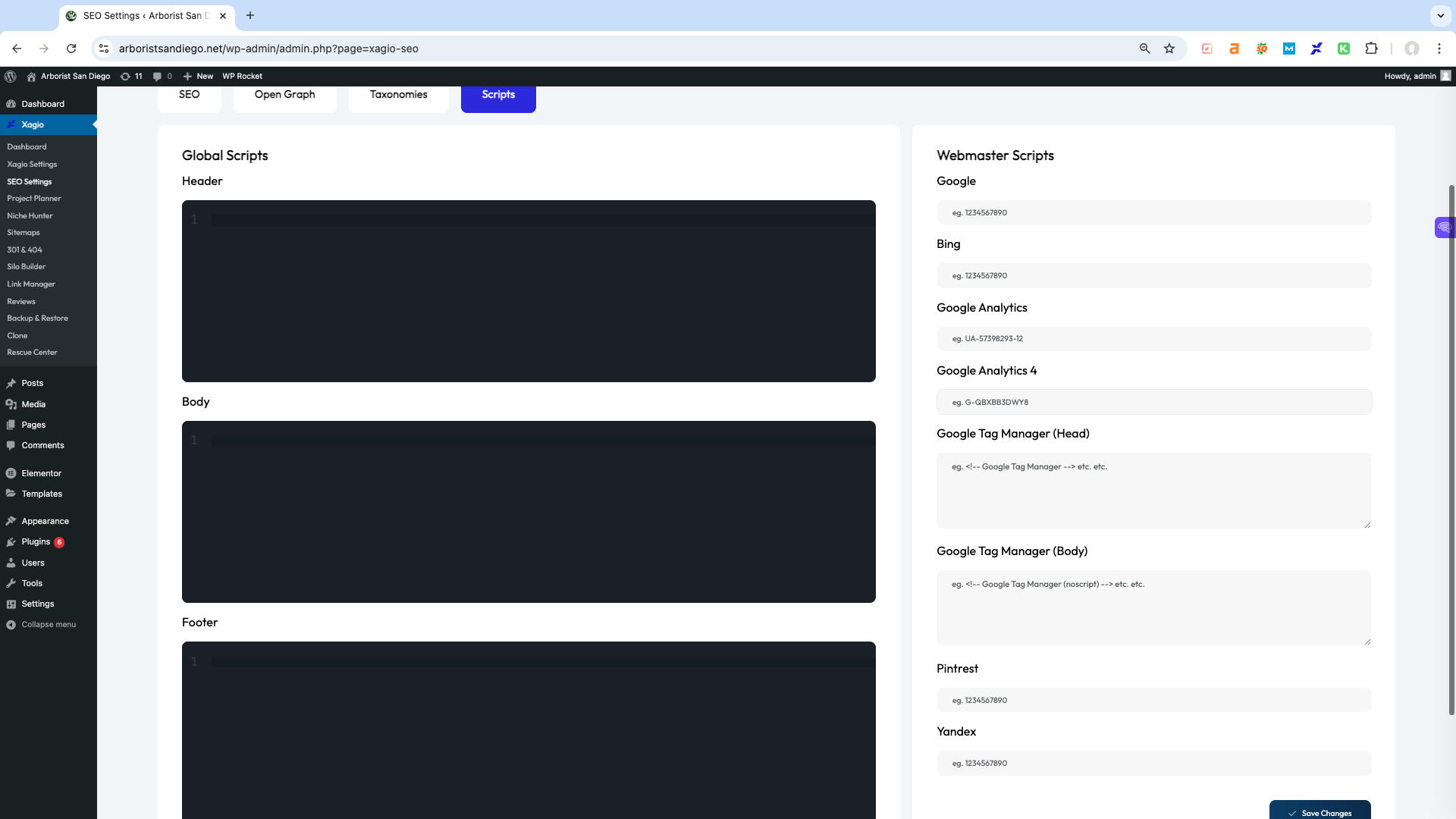Open the green K extension icon
Viewport: 1456px width, 819px height.
[1344, 49]
